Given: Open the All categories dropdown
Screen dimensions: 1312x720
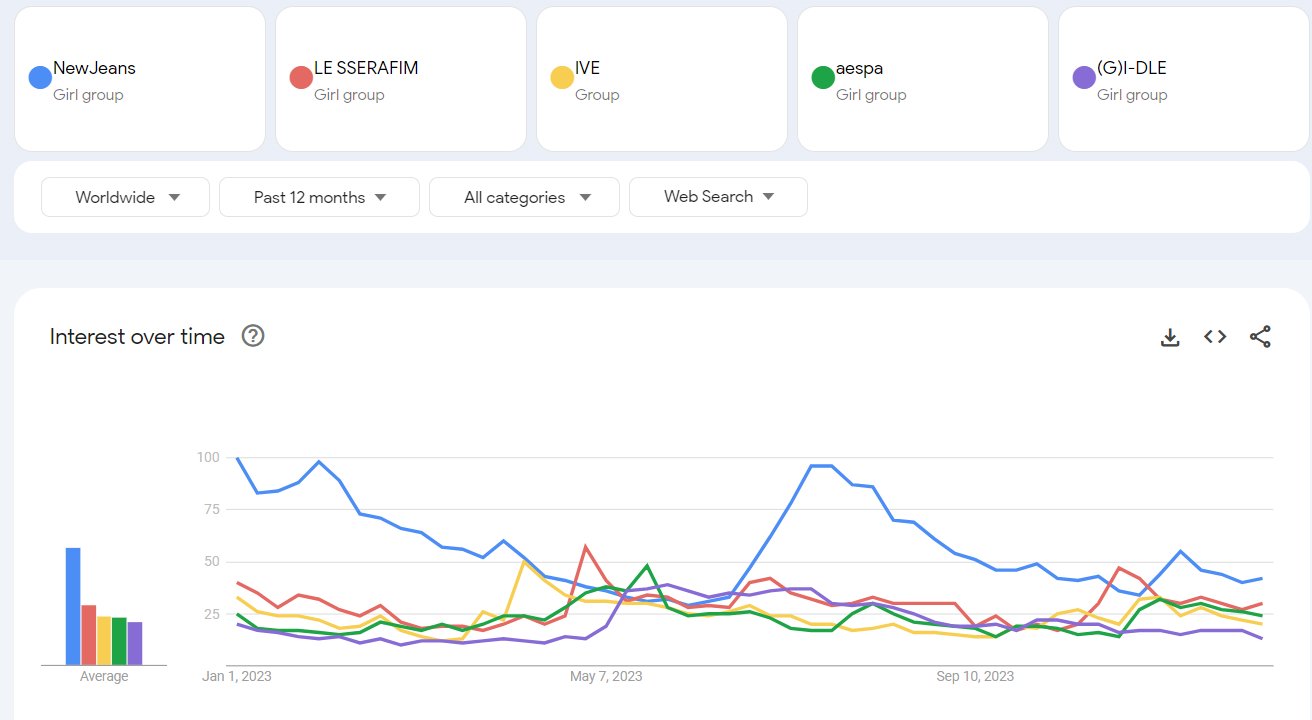Looking at the screenshot, I should tap(524, 197).
